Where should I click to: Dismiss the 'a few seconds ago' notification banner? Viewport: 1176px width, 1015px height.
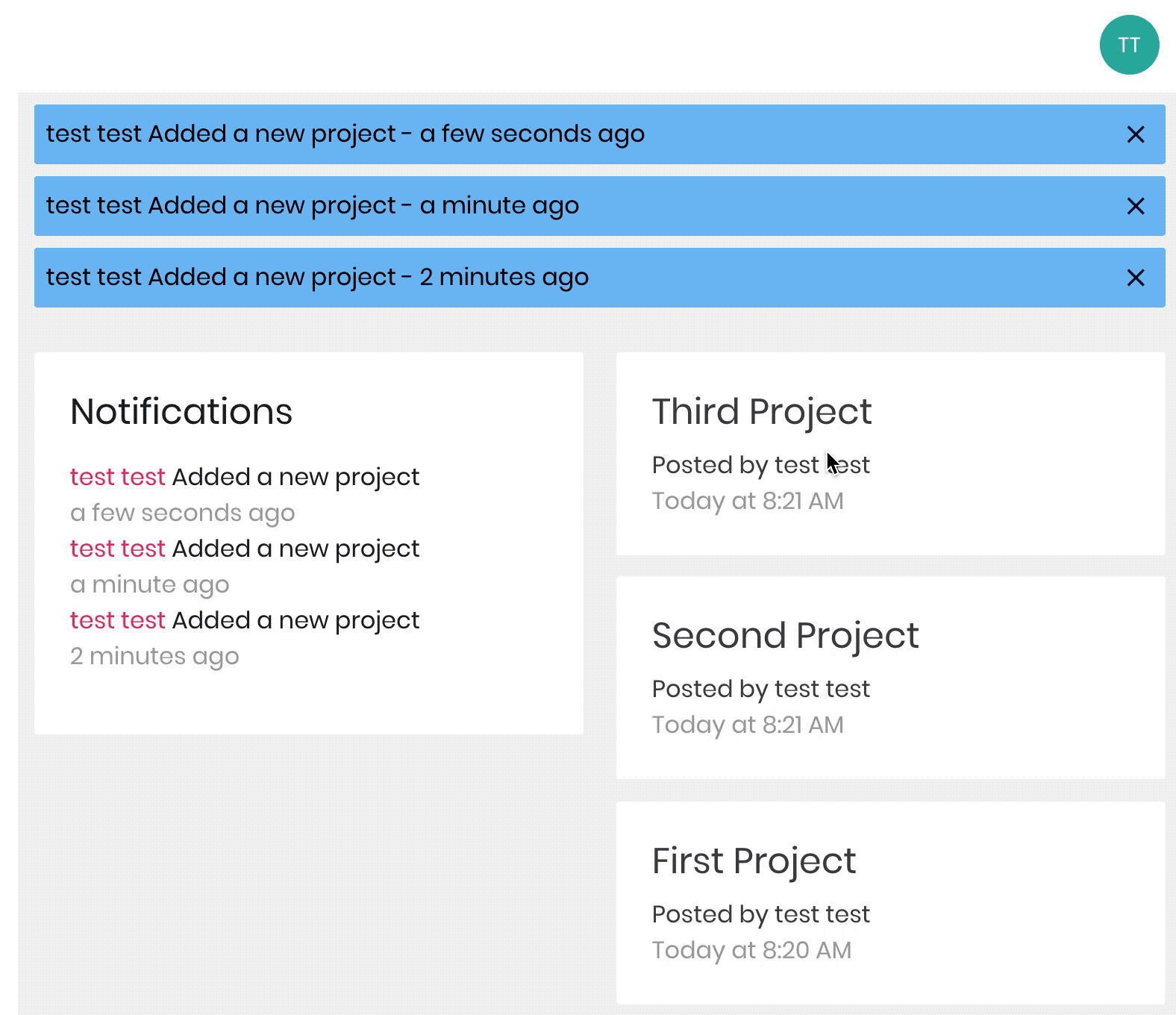click(1135, 135)
